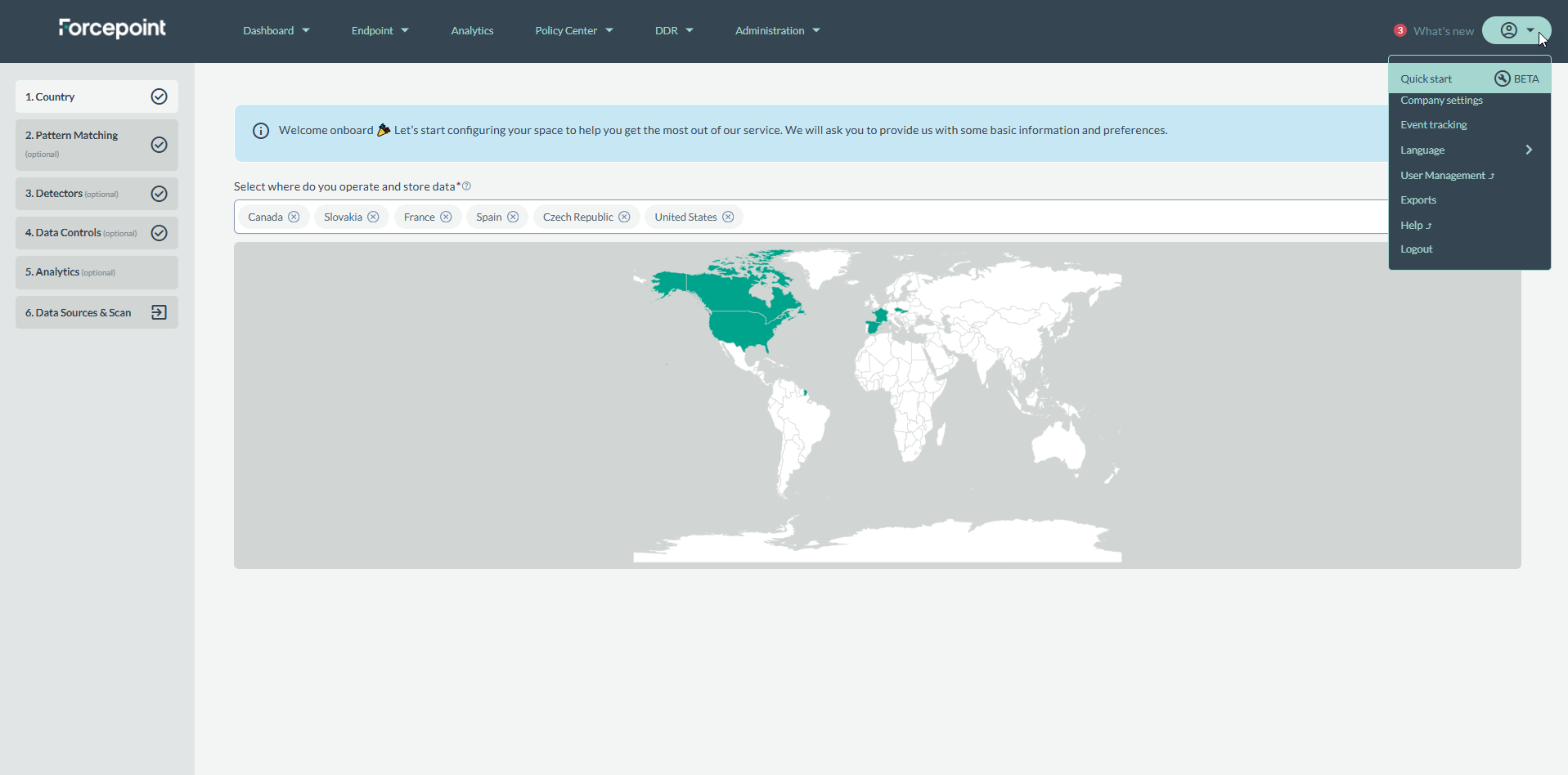Click the user account avatar icon
This screenshot has width=1568, height=775.
(x=1509, y=30)
